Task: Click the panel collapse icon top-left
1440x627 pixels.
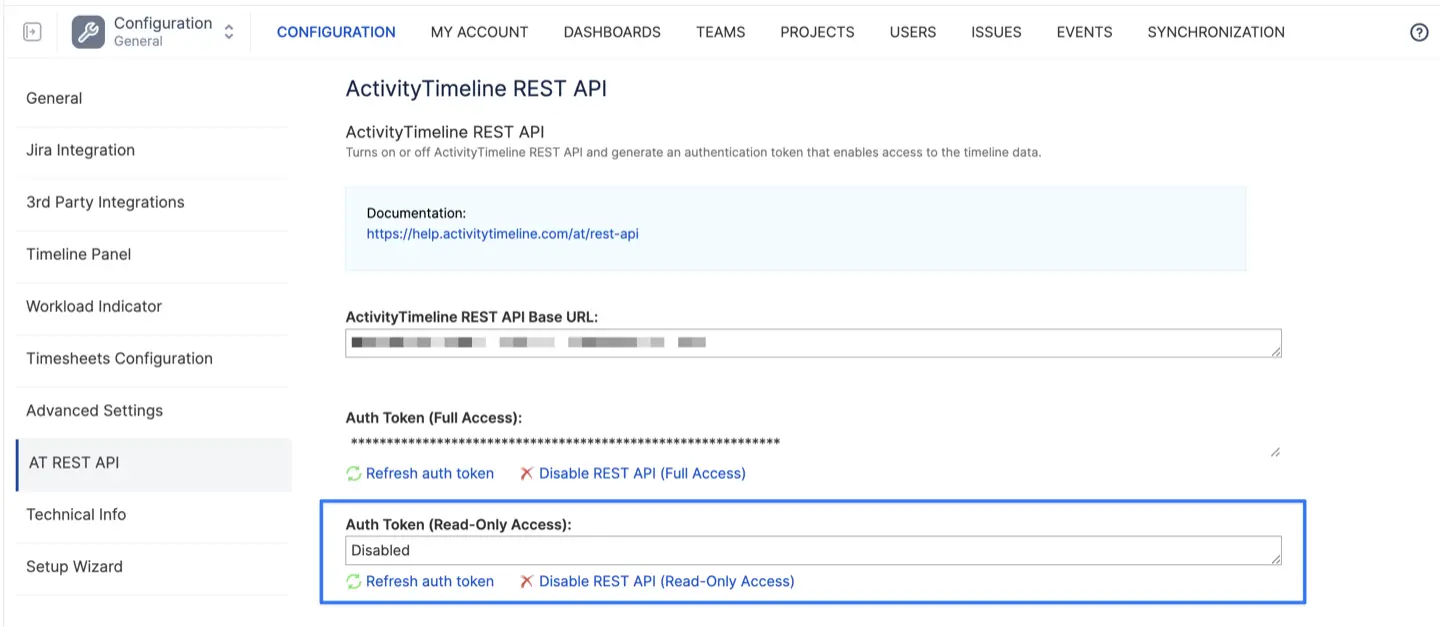Action: pos(31,31)
